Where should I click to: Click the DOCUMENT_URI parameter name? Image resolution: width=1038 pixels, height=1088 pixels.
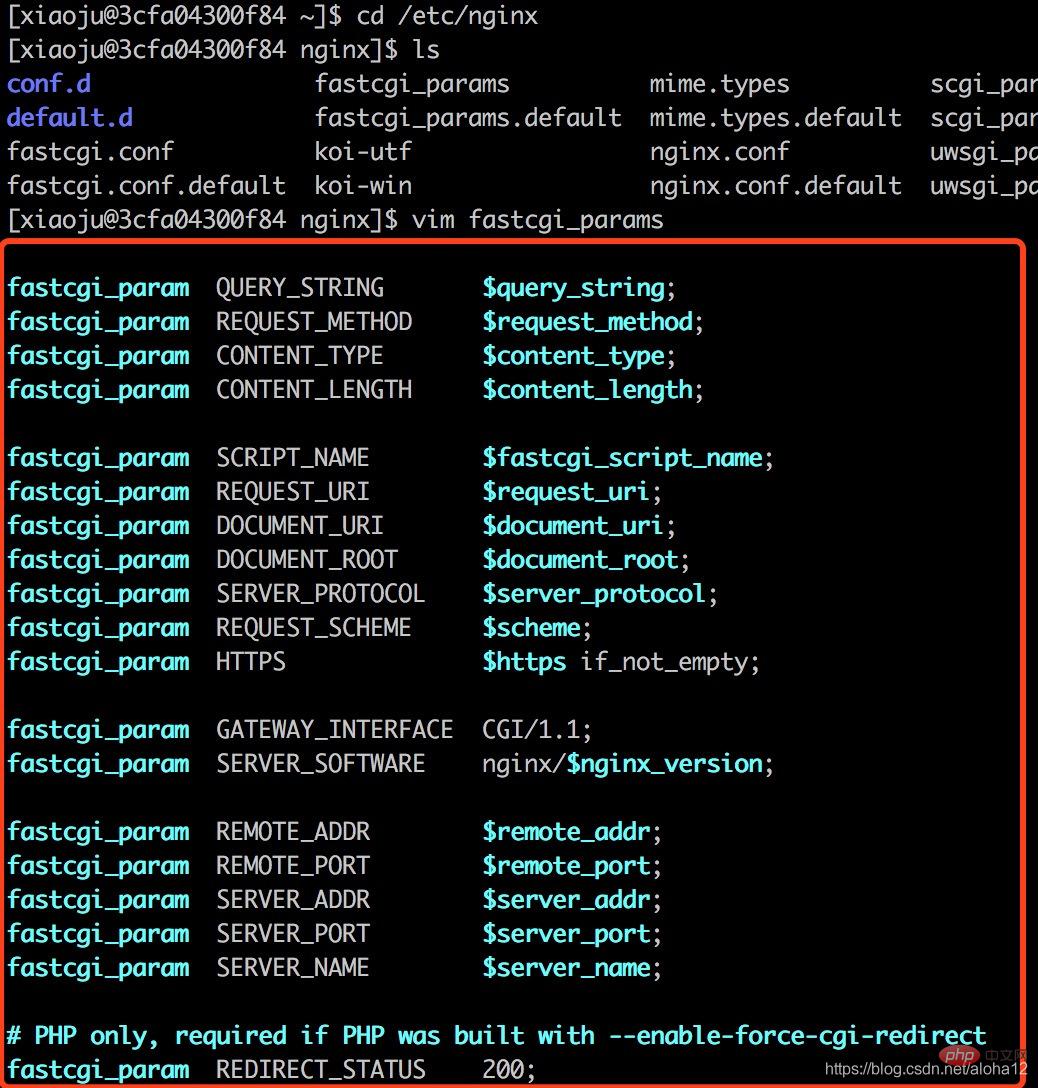300,526
